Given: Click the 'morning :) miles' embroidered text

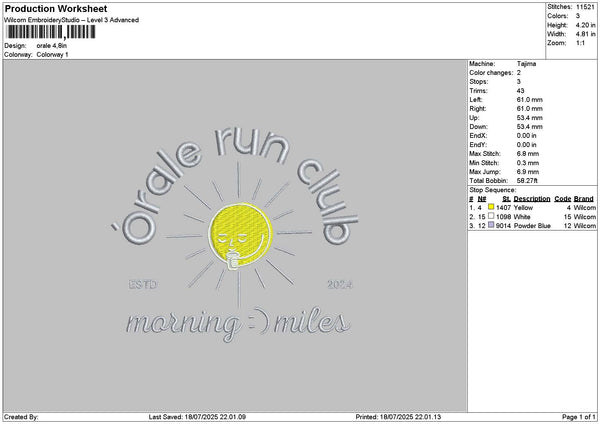Looking at the screenshot, I should point(238,325).
